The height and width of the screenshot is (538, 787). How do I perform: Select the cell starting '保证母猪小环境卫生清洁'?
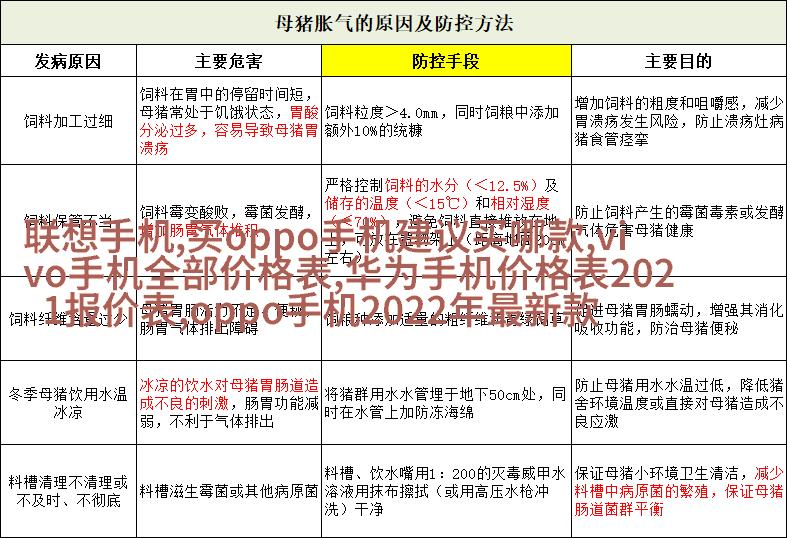point(679,491)
